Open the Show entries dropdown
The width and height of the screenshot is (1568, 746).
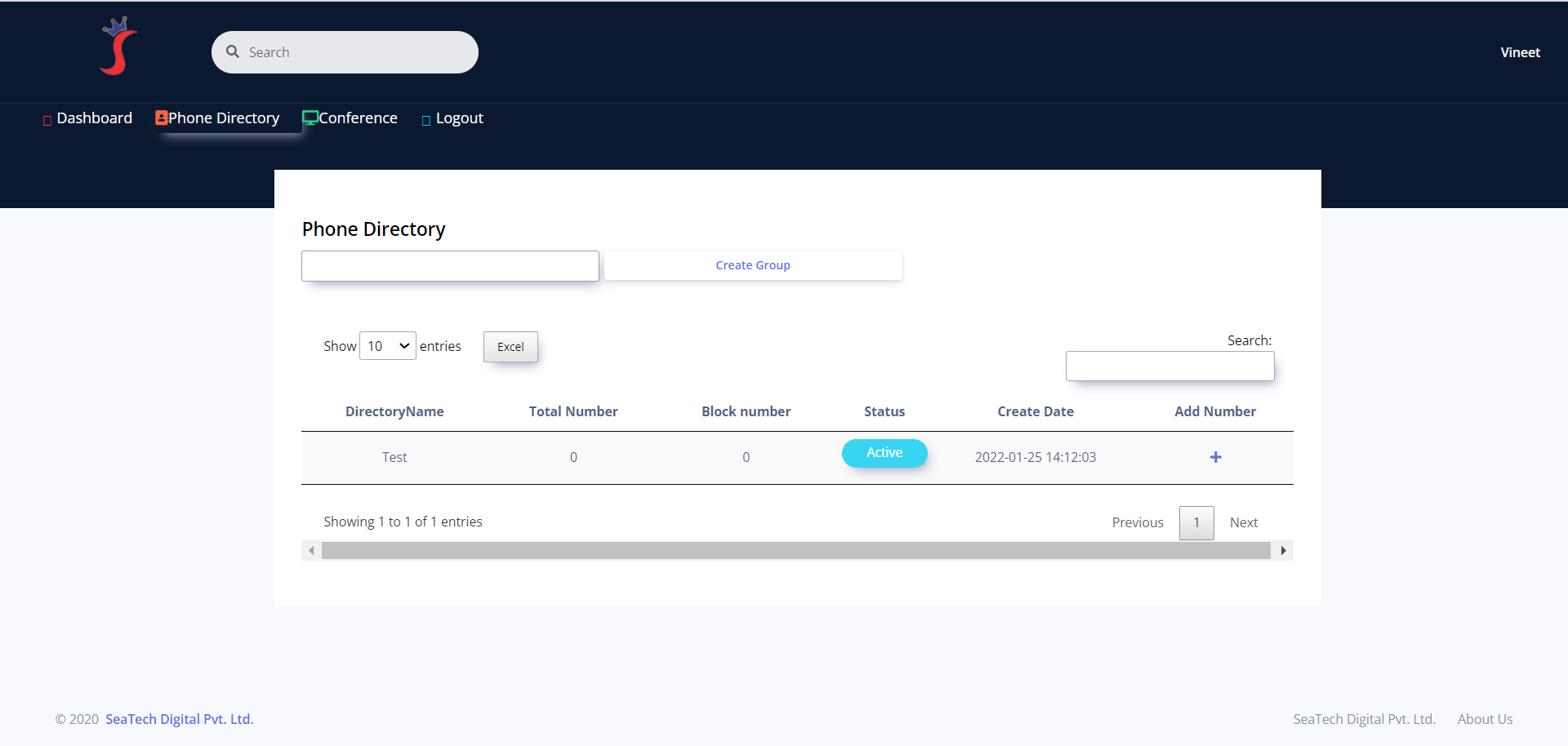tap(388, 346)
